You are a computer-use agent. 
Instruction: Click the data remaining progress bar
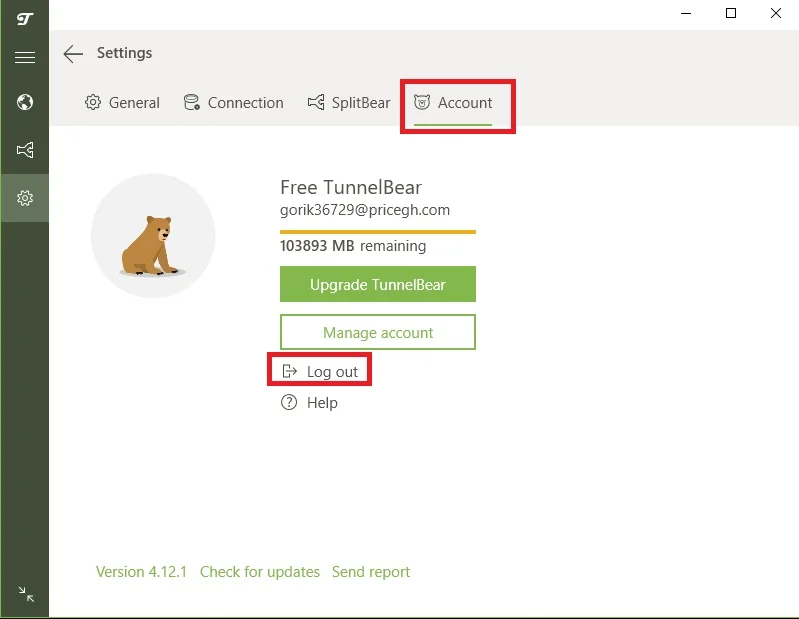(x=378, y=232)
